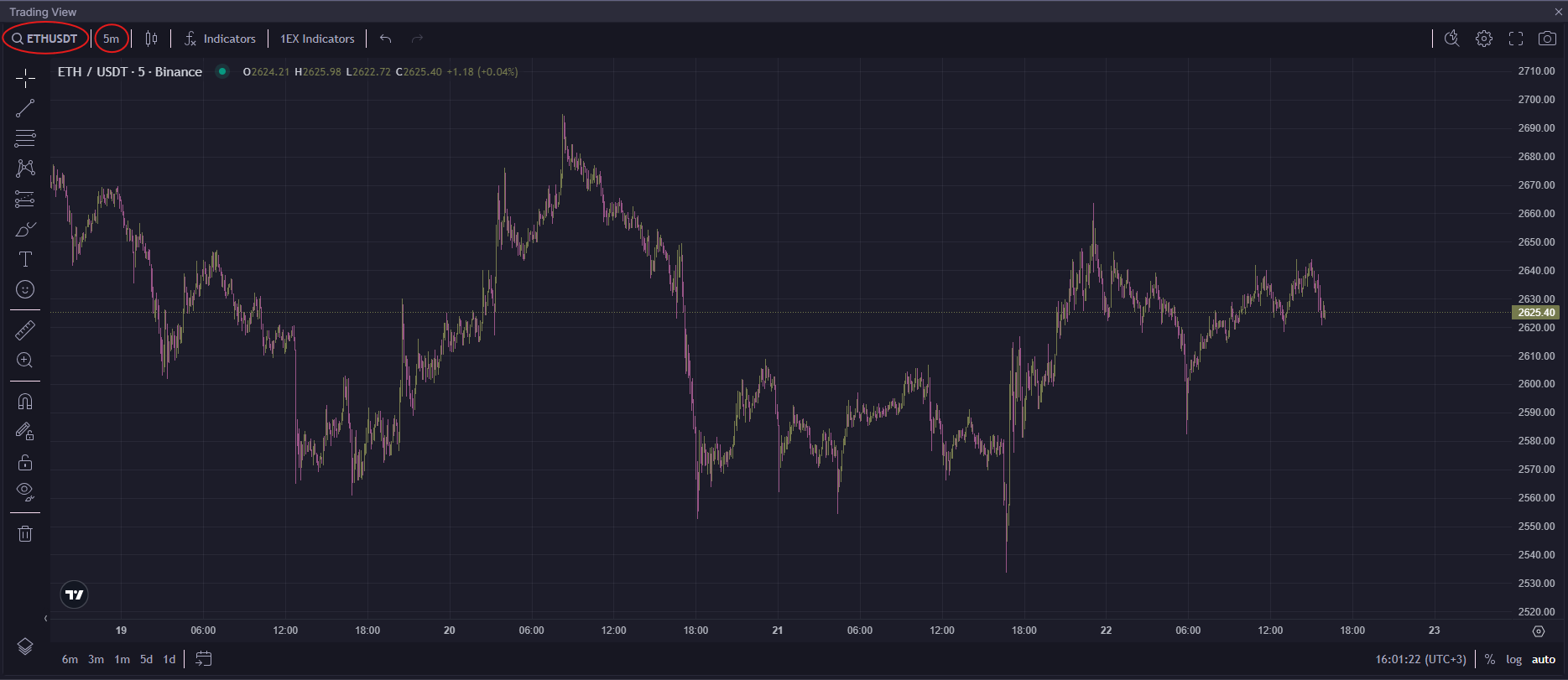Open the candlestick chart style dropdown
1568x680 pixels.
pos(151,39)
